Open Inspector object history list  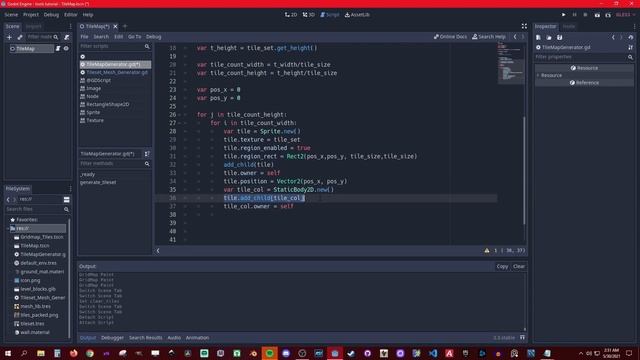631,38
